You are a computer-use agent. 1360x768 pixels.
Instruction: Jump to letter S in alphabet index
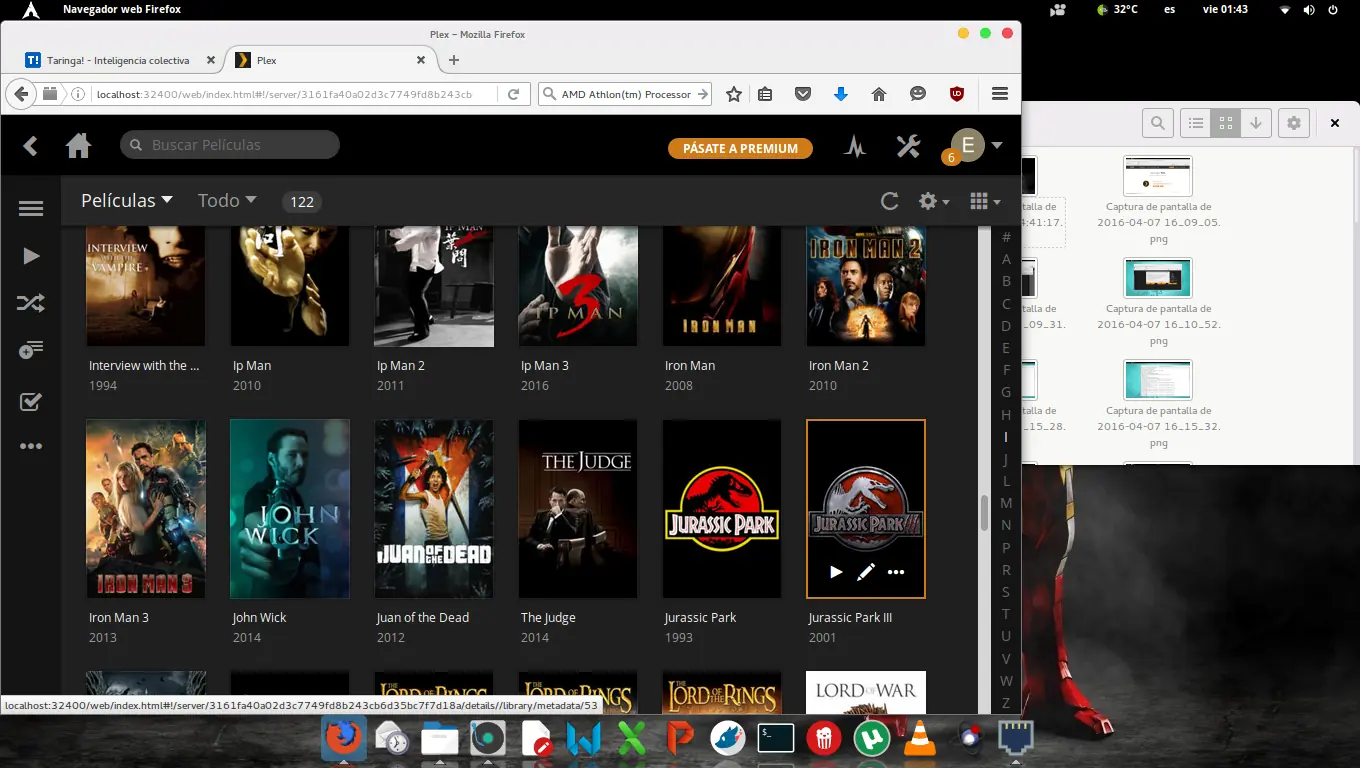tap(1006, 591)
